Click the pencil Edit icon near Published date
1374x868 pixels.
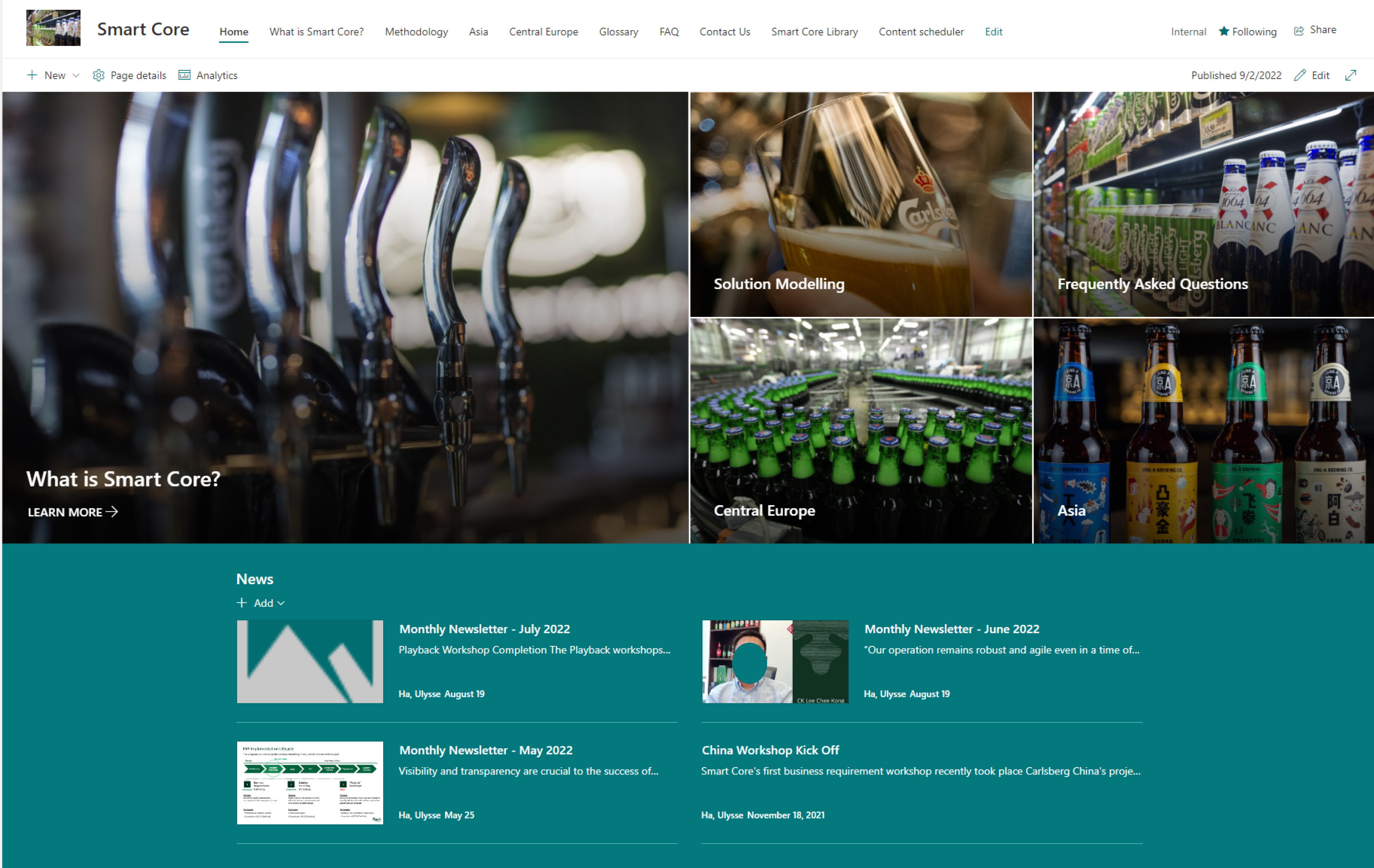click(1299, 75)
